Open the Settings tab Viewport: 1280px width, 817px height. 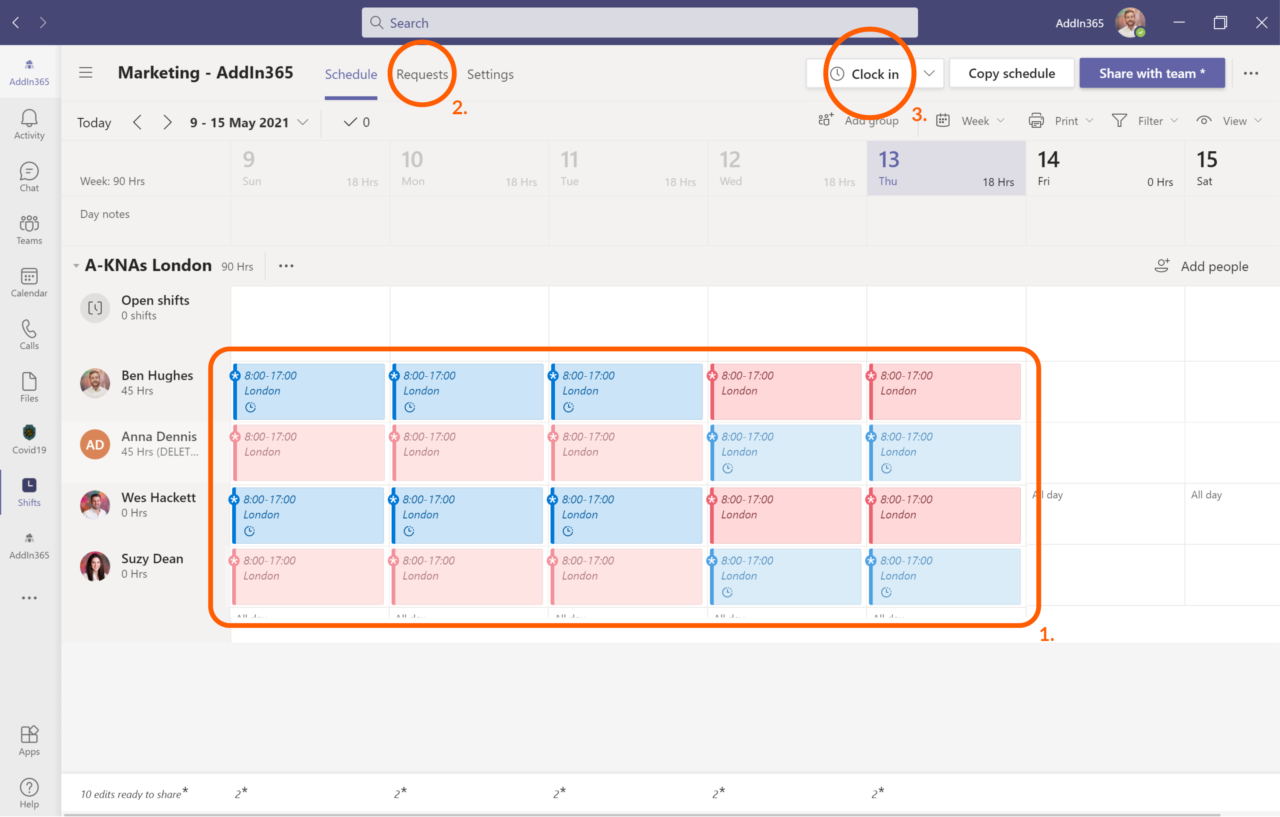click(x=490, y=73)
